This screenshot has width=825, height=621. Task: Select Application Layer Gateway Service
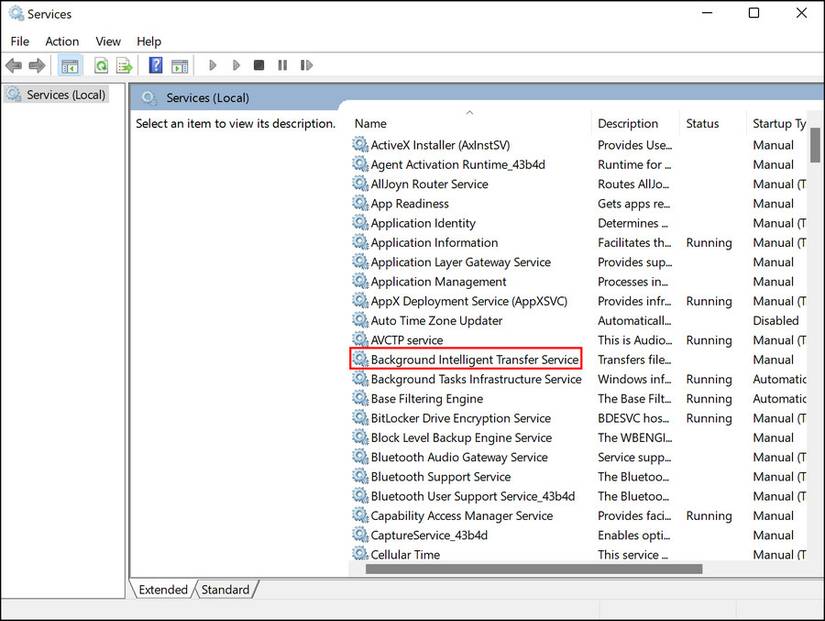460,262
